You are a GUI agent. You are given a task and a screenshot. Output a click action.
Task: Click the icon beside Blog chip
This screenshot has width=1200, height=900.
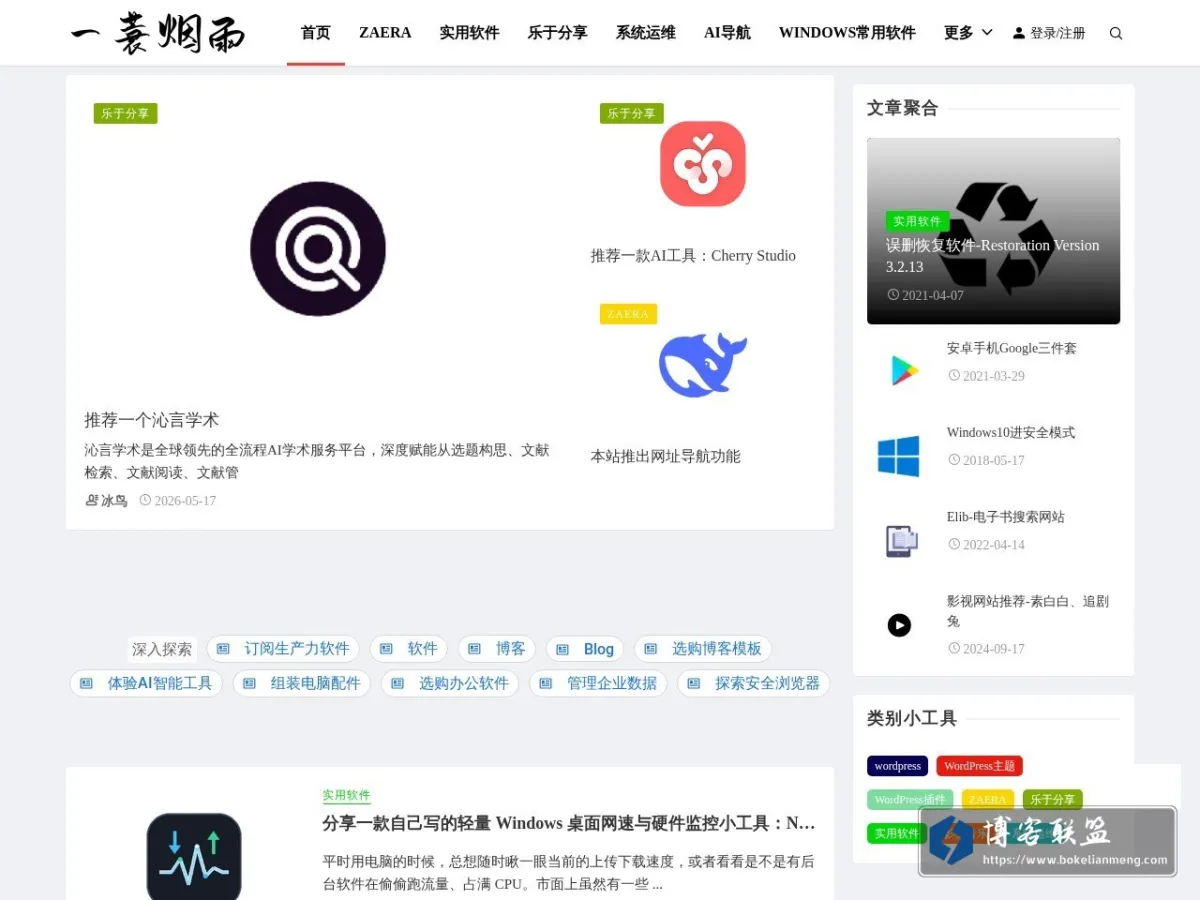[562, 649]
